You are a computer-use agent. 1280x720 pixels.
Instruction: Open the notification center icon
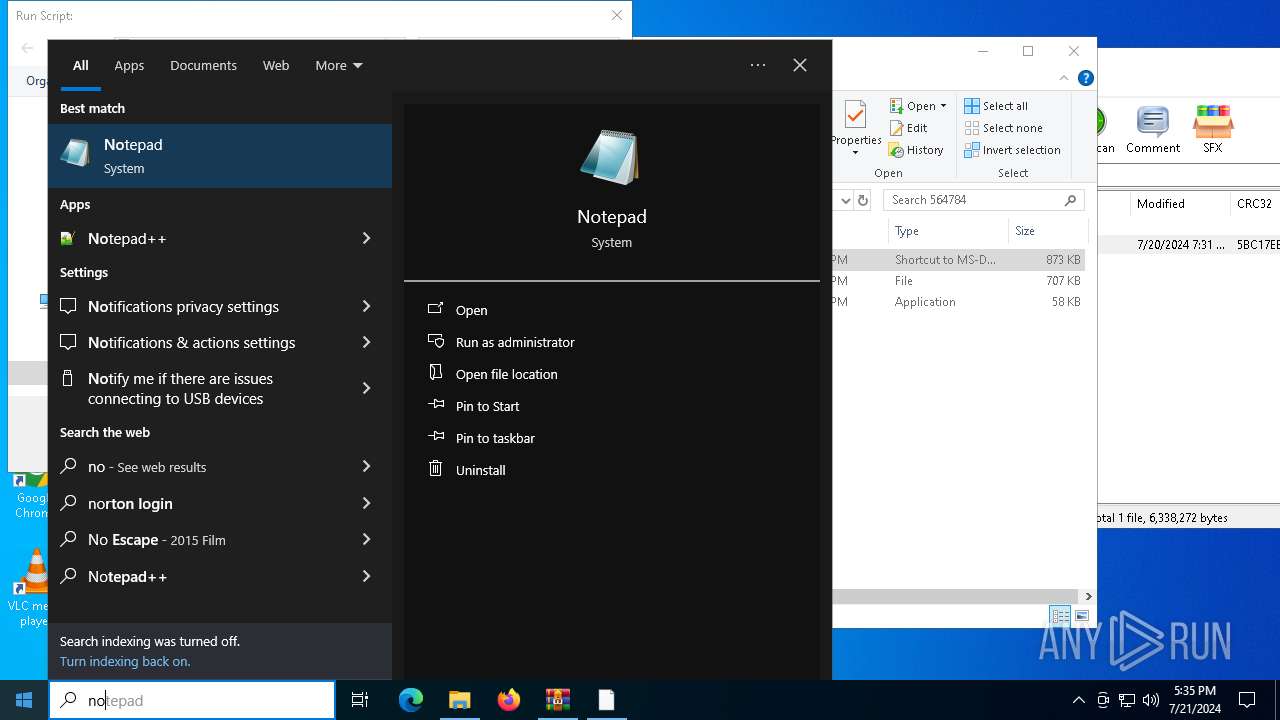[1247, 700]
